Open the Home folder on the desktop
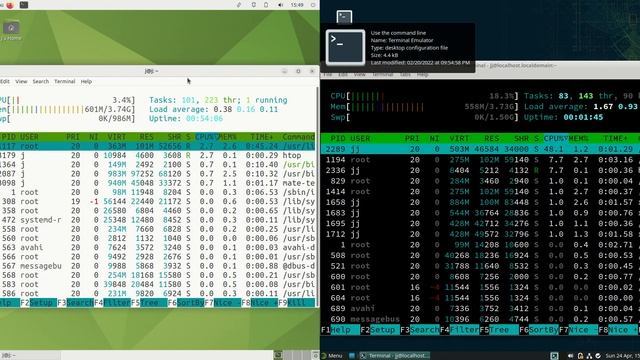 (11, 31)
